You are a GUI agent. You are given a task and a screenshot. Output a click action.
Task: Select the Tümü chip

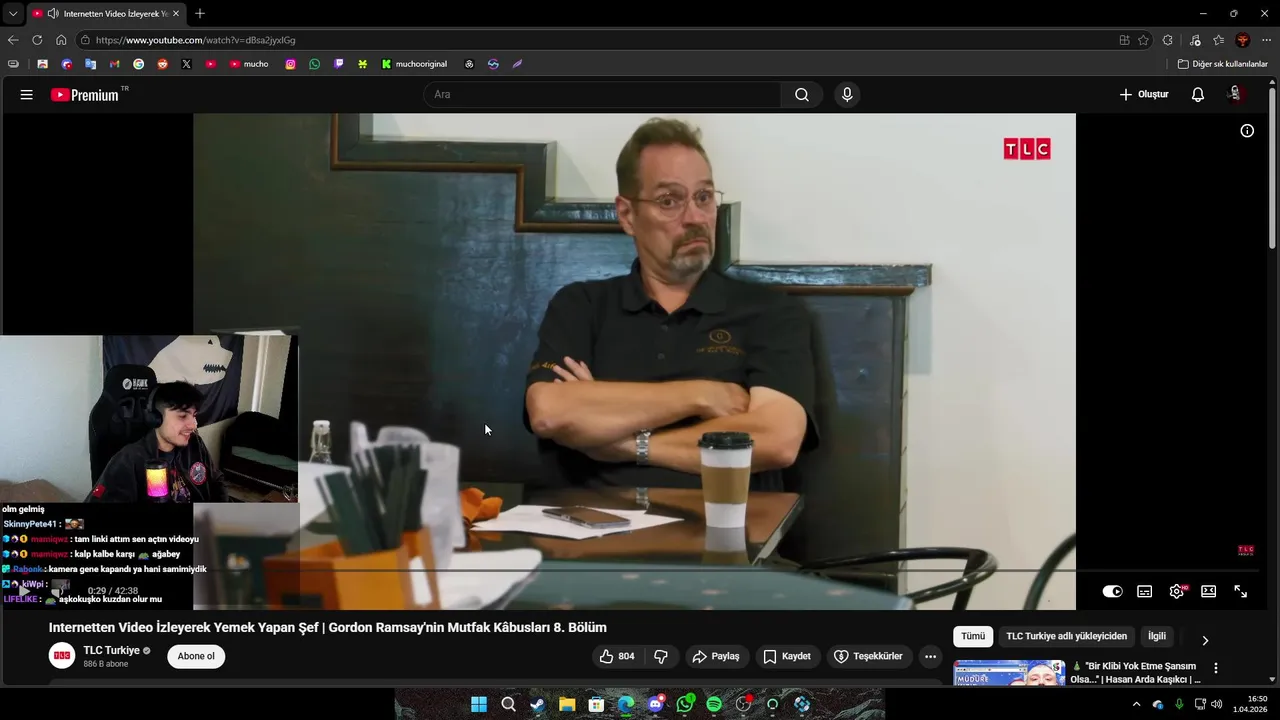point(973,637)
